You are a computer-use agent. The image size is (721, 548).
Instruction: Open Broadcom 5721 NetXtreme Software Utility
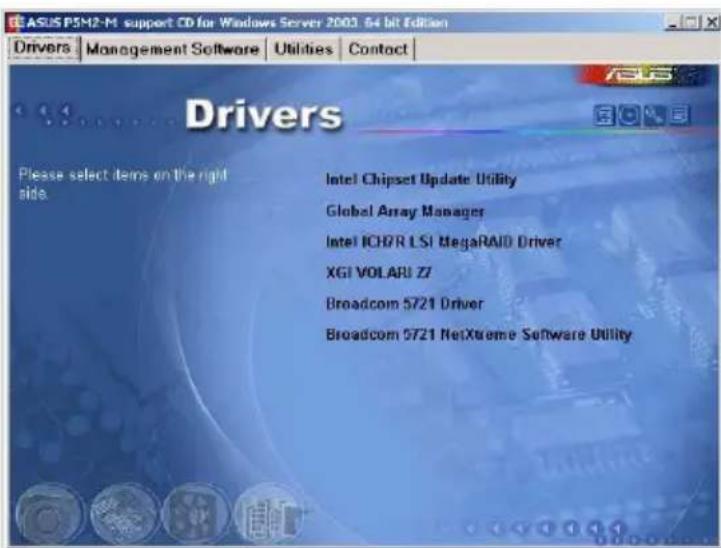coord(479,334)
